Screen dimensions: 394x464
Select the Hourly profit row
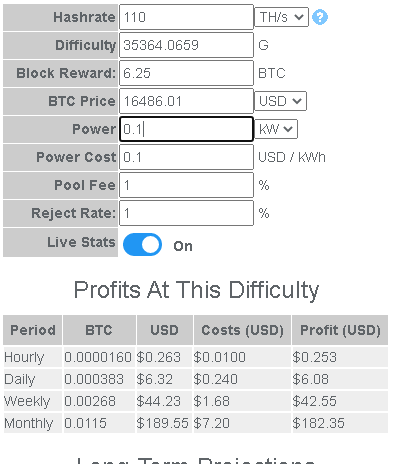click(x=196, y=357)
